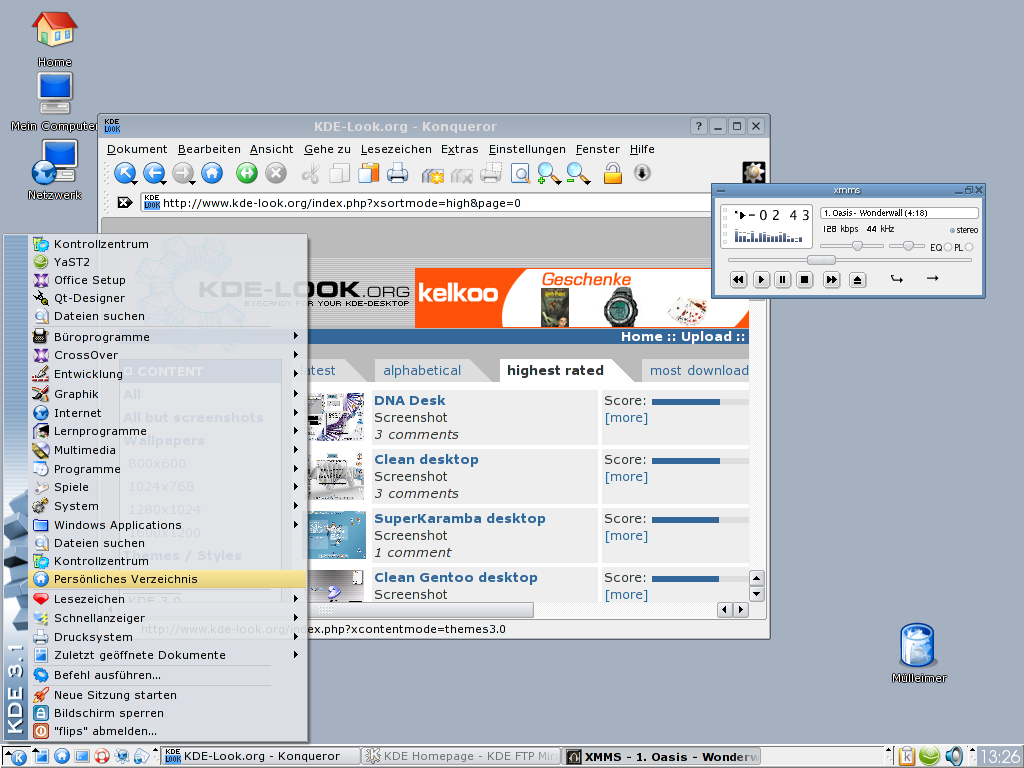Go back with Konqueror's Back arrow
Image resolution: width=1024 pixels, height=768 pixels.
coord(154,174)
